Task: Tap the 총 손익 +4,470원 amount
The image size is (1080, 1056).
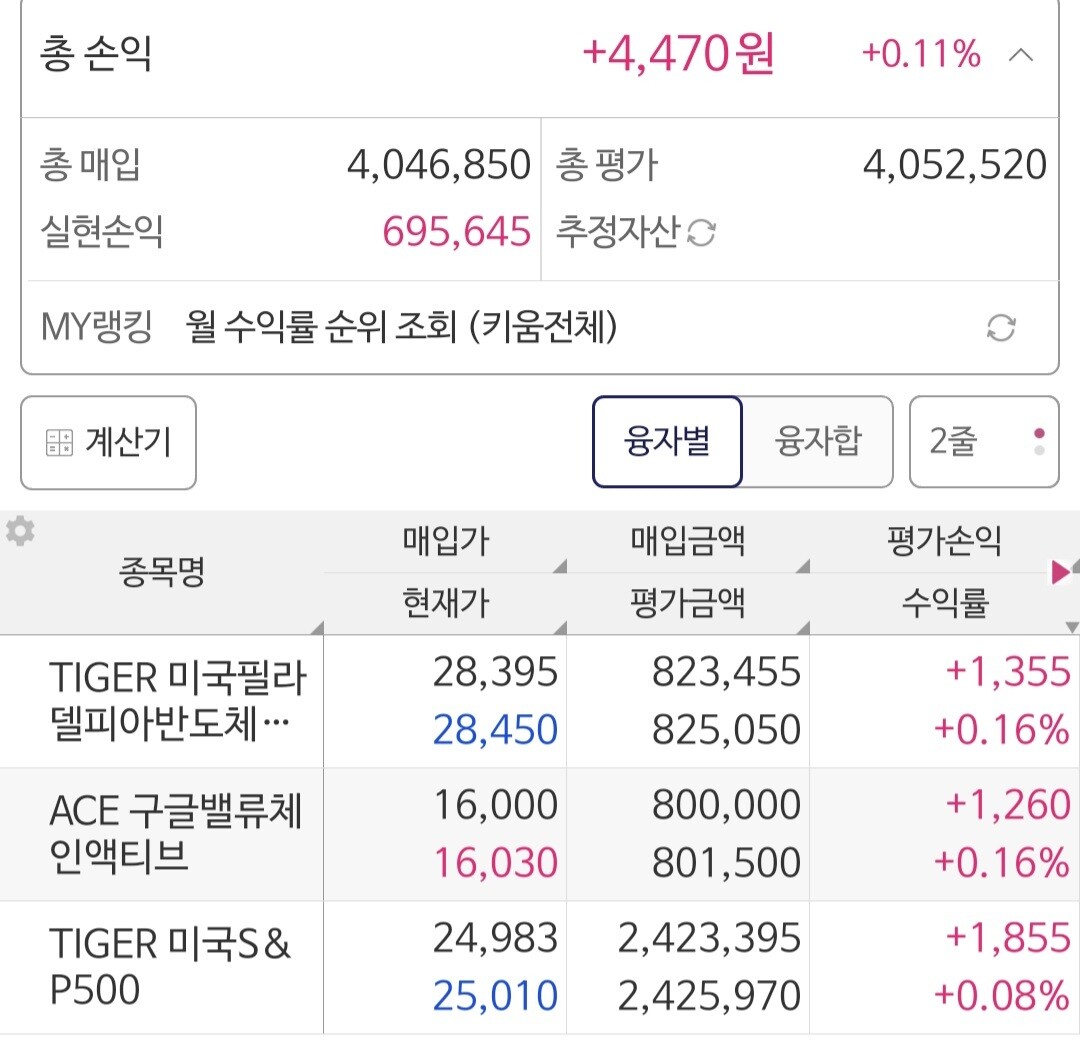Action: tap(678, 55)
